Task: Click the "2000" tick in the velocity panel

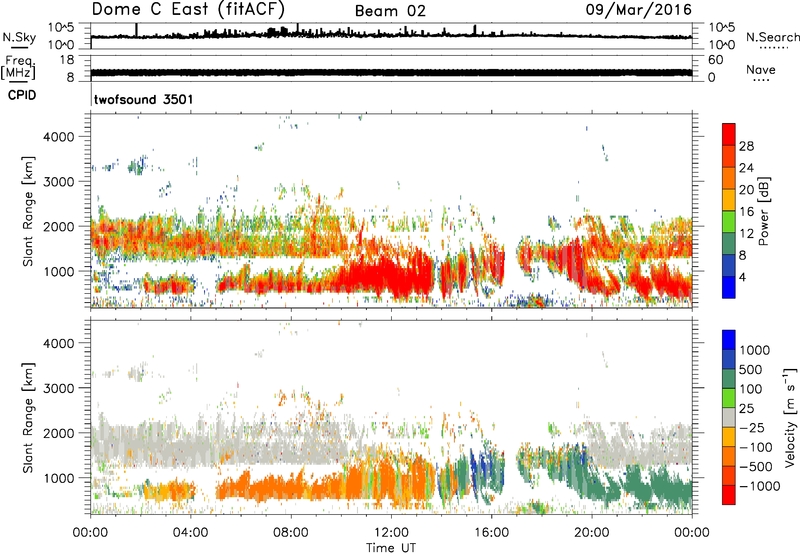Action: (59, 433)
